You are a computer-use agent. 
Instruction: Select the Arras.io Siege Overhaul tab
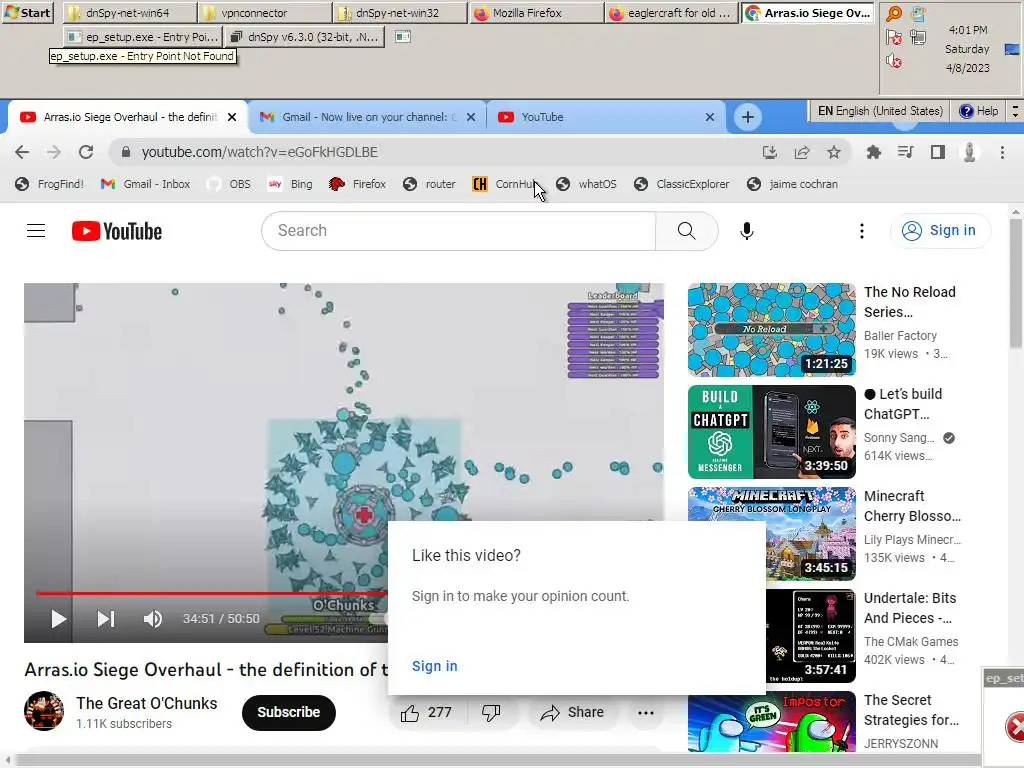coord(127,117)
